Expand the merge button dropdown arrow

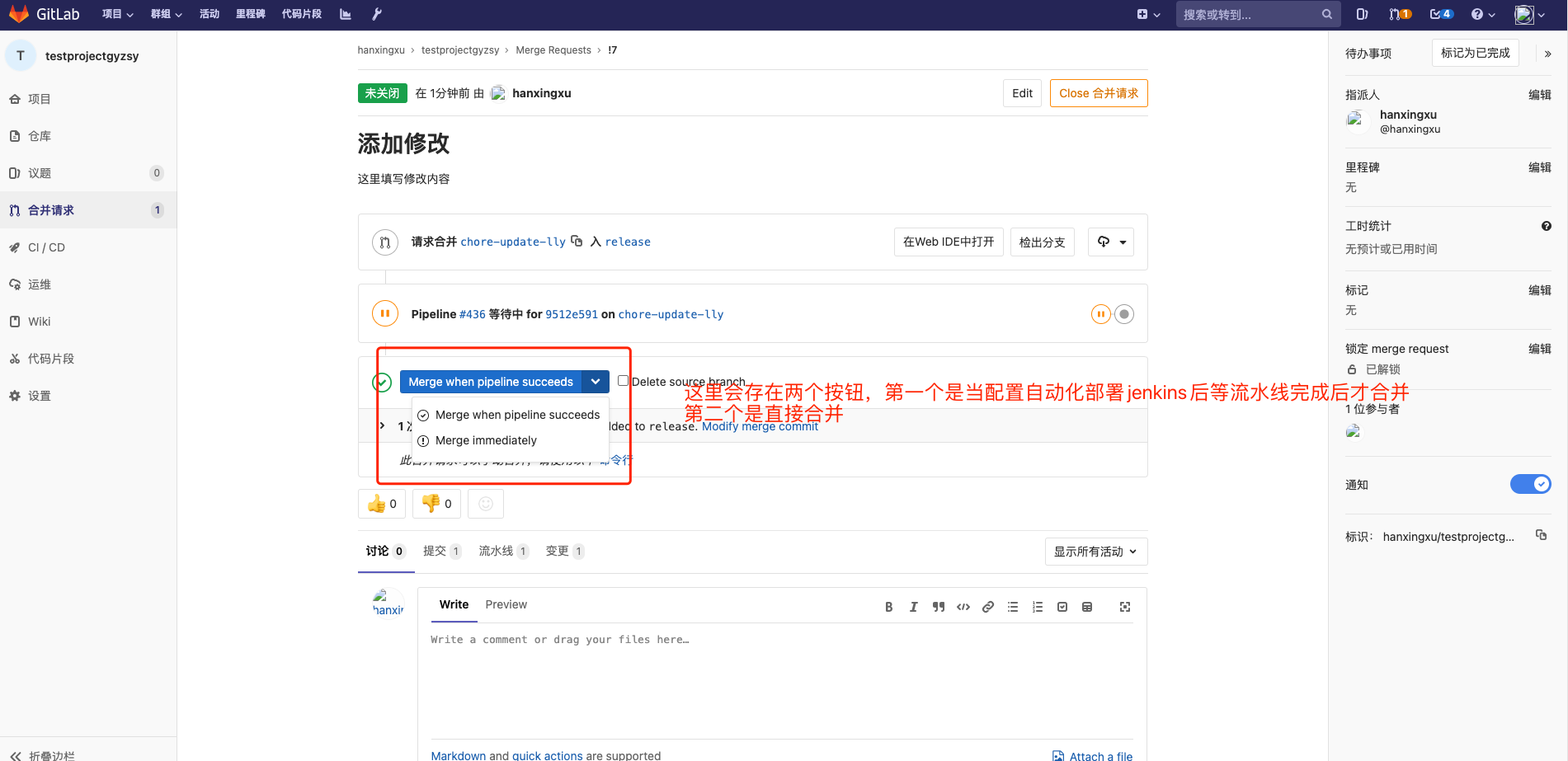(x=596, y=382)
